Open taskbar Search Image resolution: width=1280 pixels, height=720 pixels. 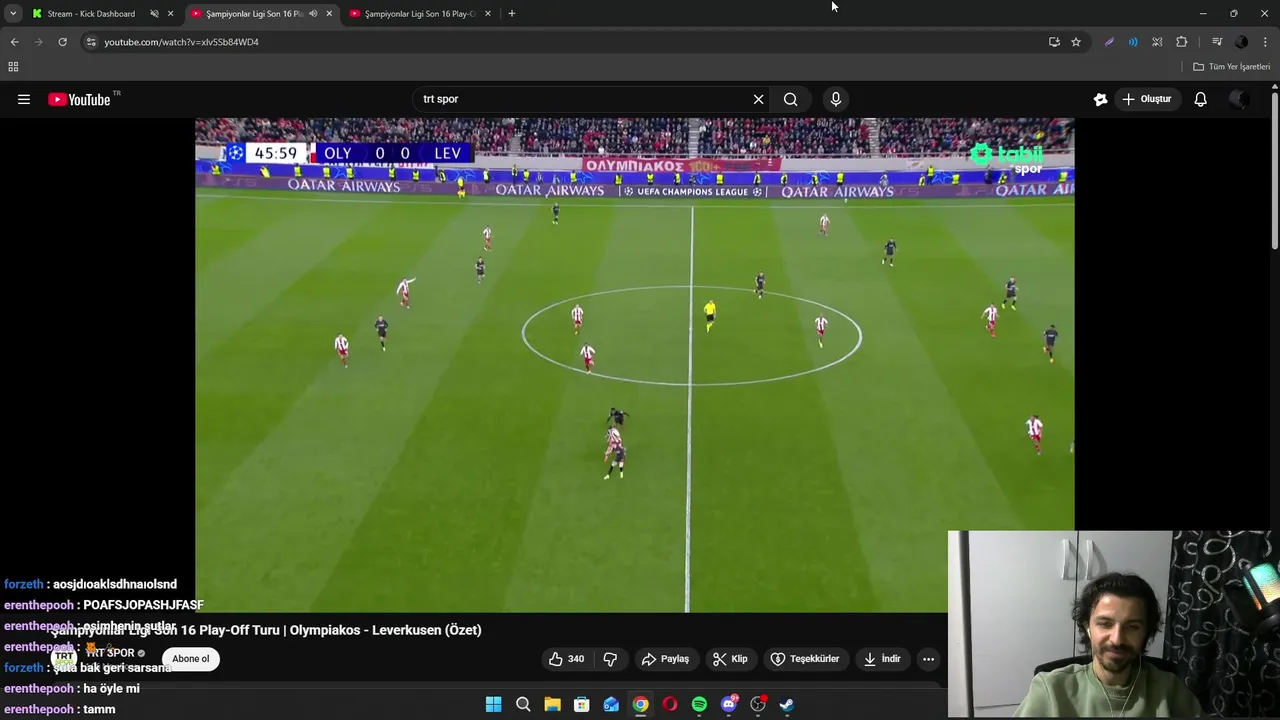tap(523, 704)
